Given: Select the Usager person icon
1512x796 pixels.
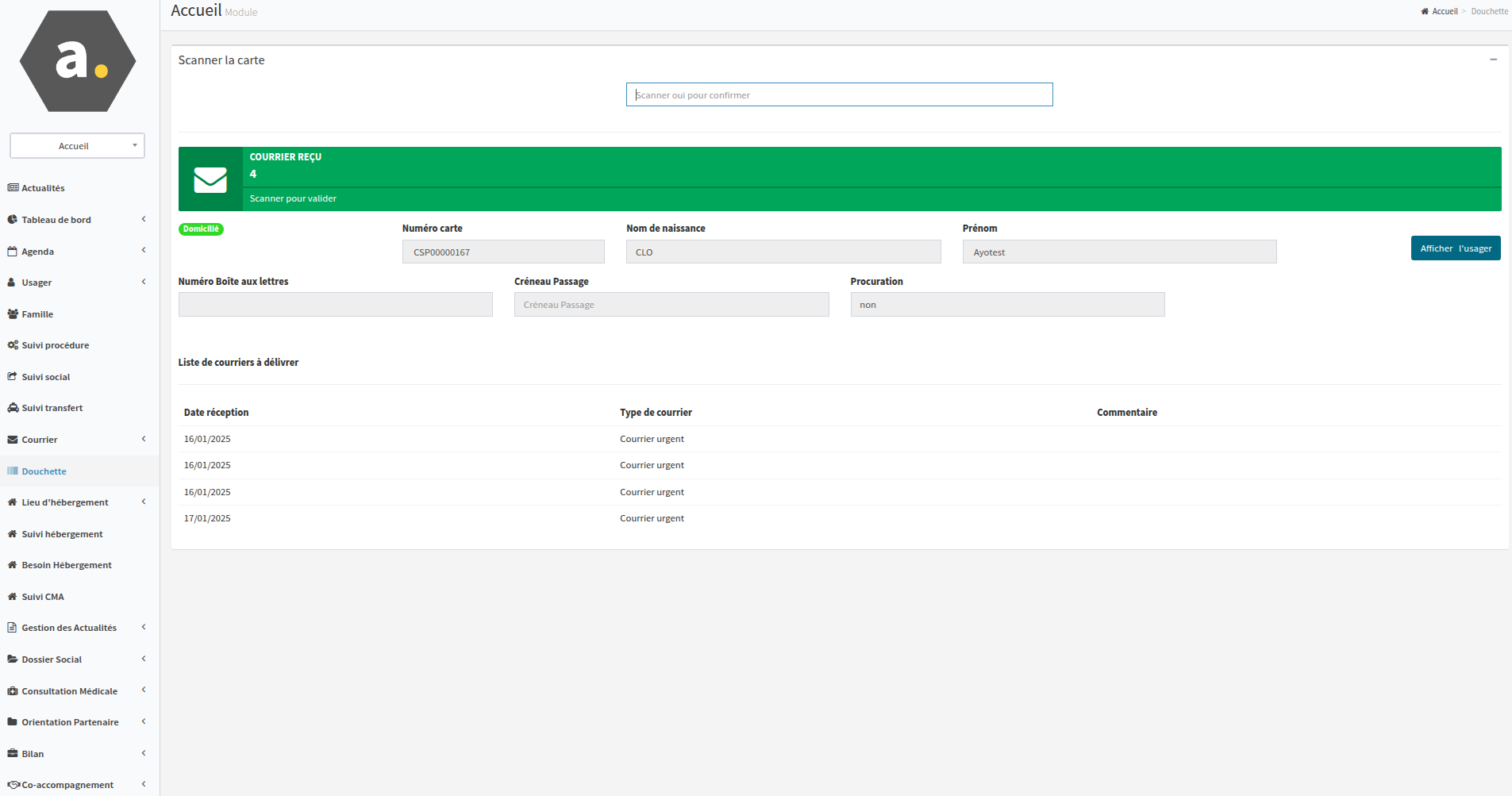Looking at the screenshot, I should [x=11, y=282].
